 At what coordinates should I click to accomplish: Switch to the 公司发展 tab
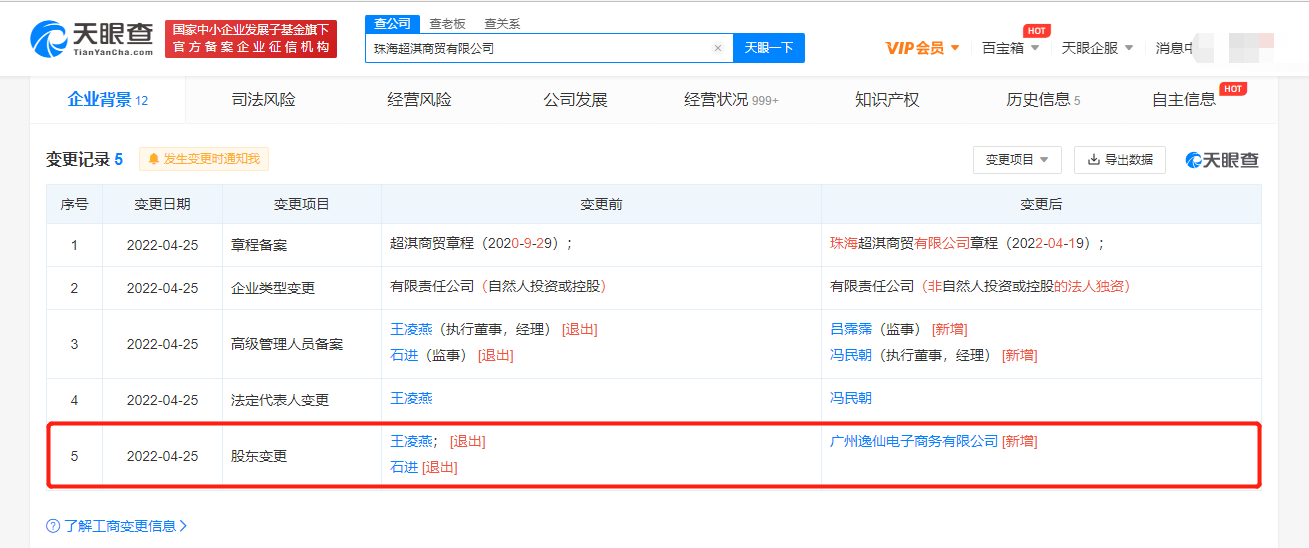point(575,100)
